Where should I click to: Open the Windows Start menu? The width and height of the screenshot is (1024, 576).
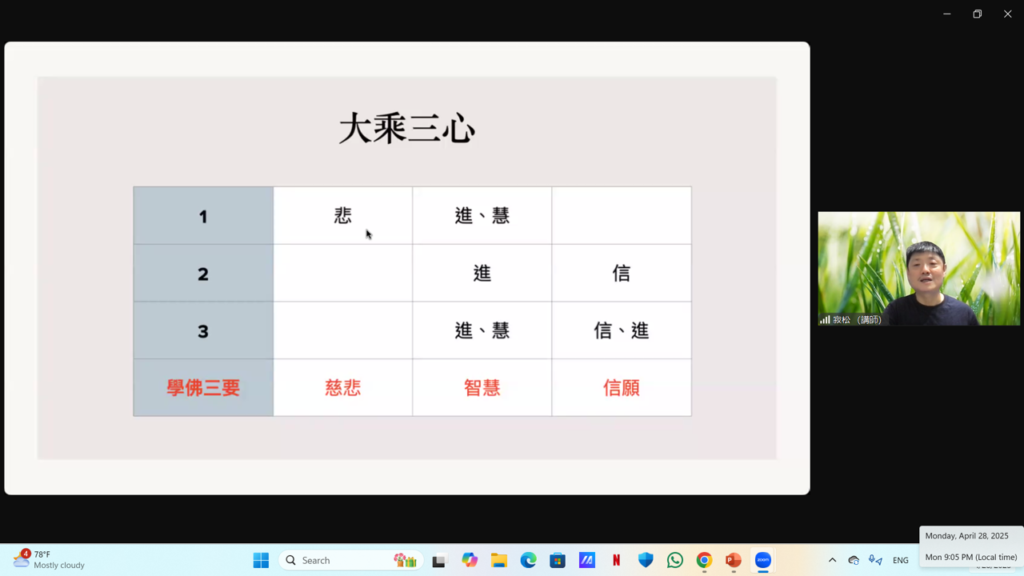(261, 560)
